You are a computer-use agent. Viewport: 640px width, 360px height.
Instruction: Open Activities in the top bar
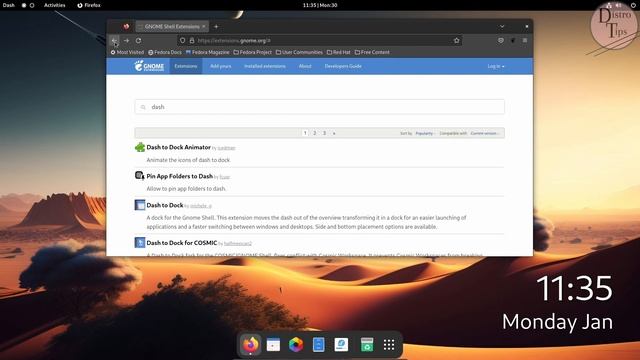pyautogui.click(x=54, y=5)
